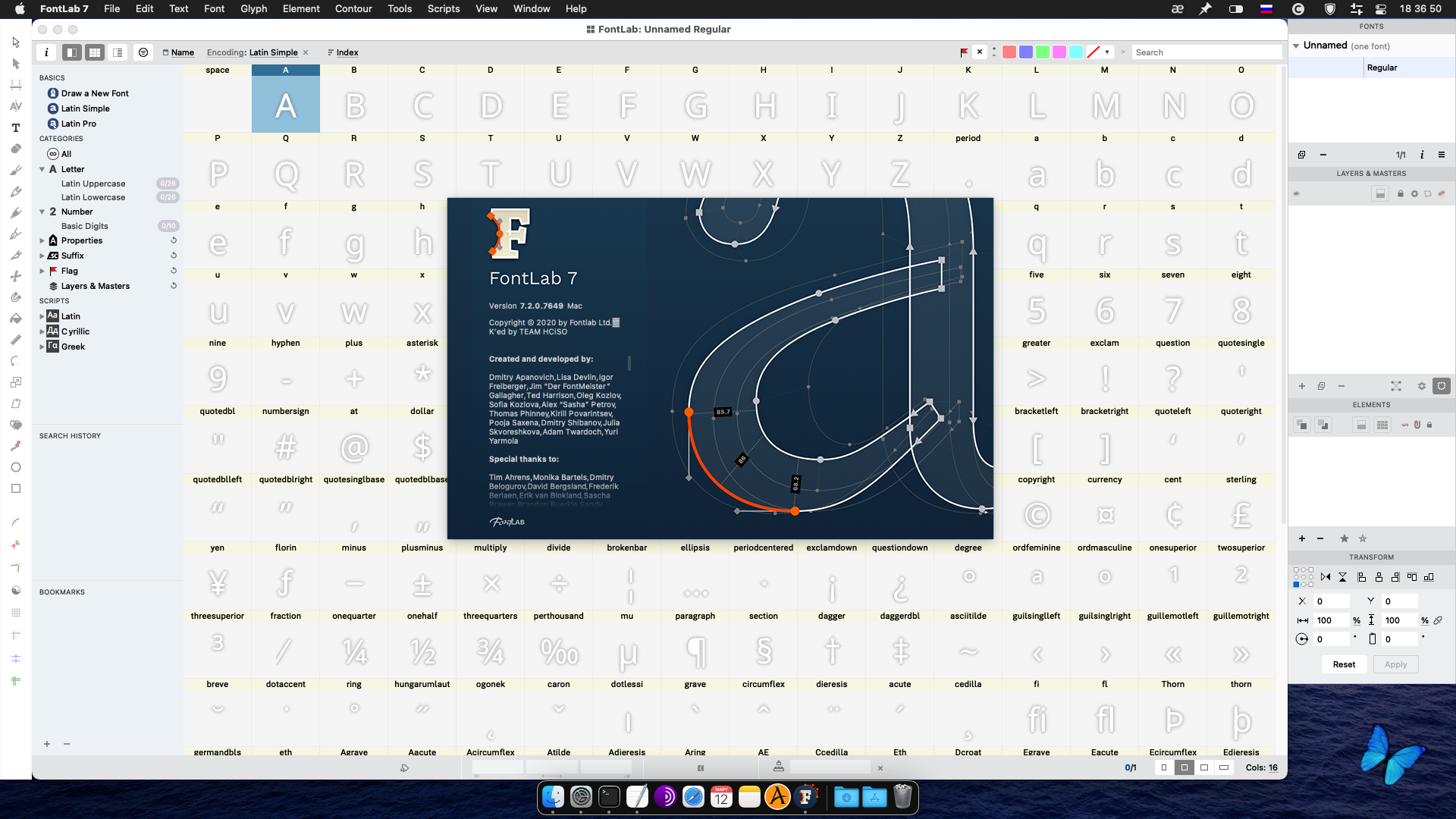Toggle the proportional scale link icon

(x=1438, y=620)
